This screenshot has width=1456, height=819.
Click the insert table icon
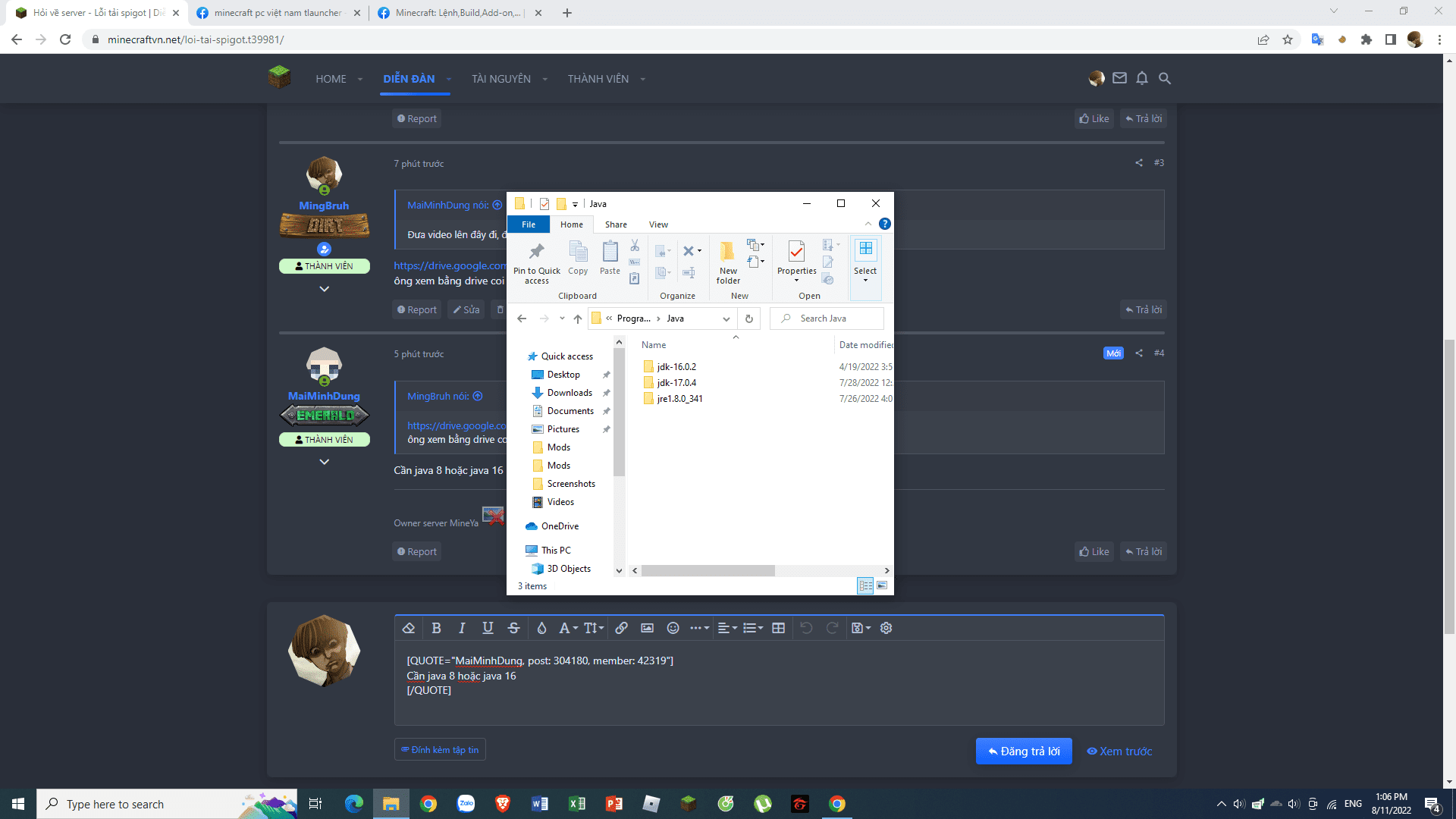[x=778, y=628]
